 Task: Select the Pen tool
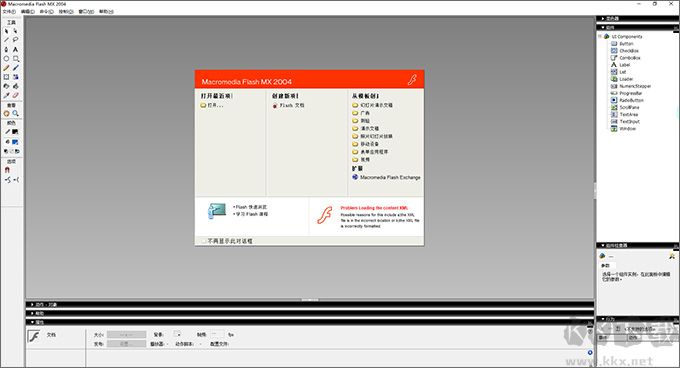coord(7,49)
